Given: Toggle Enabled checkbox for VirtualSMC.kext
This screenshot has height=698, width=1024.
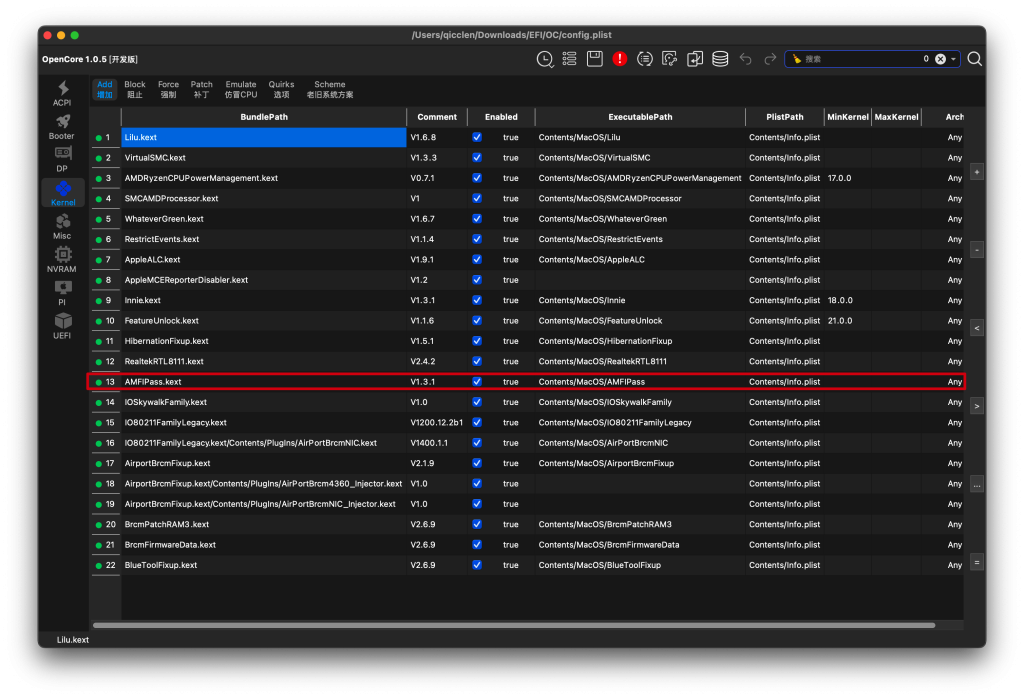Looking at the screenshot, I should (x=477, y=157).
